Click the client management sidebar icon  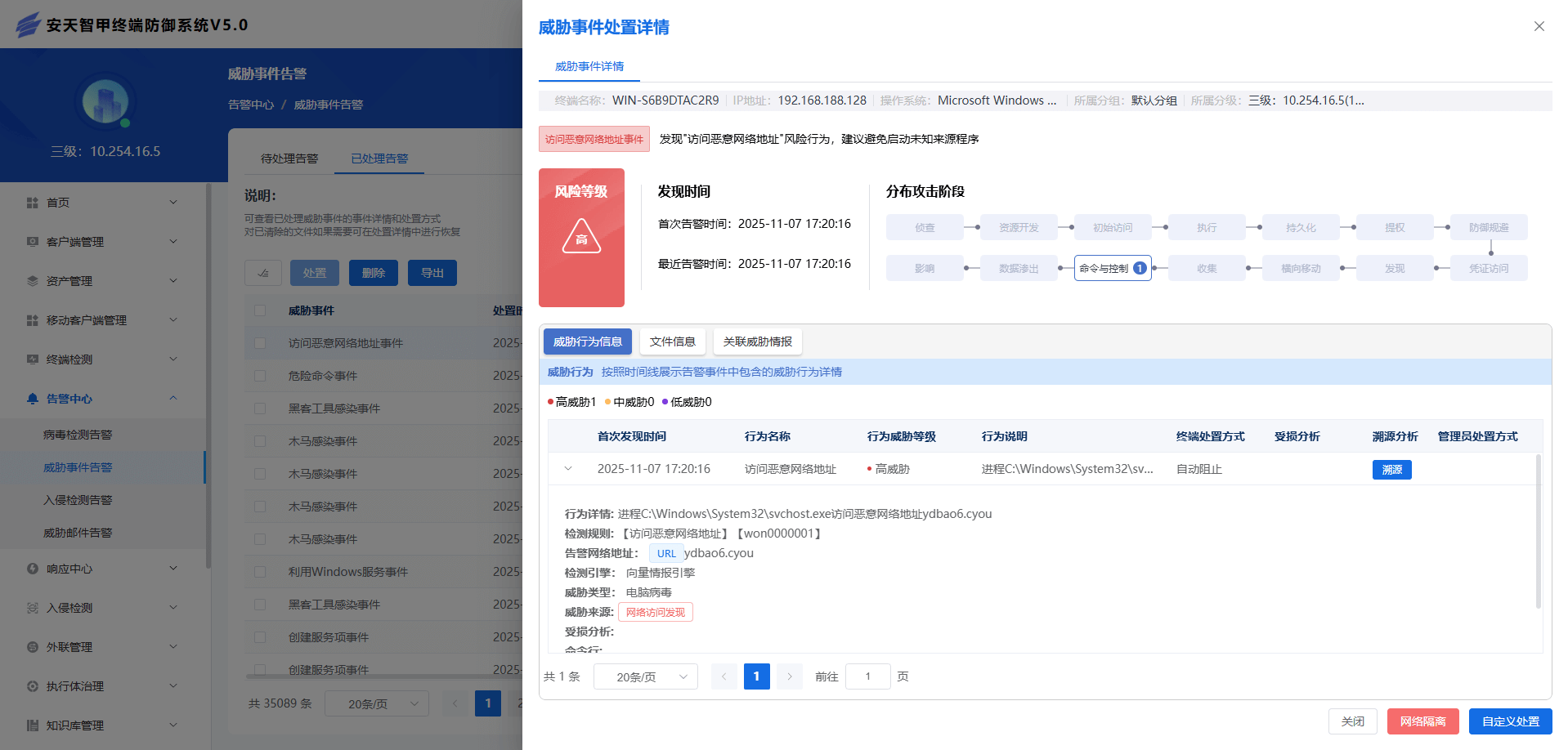tap(33, 242)
